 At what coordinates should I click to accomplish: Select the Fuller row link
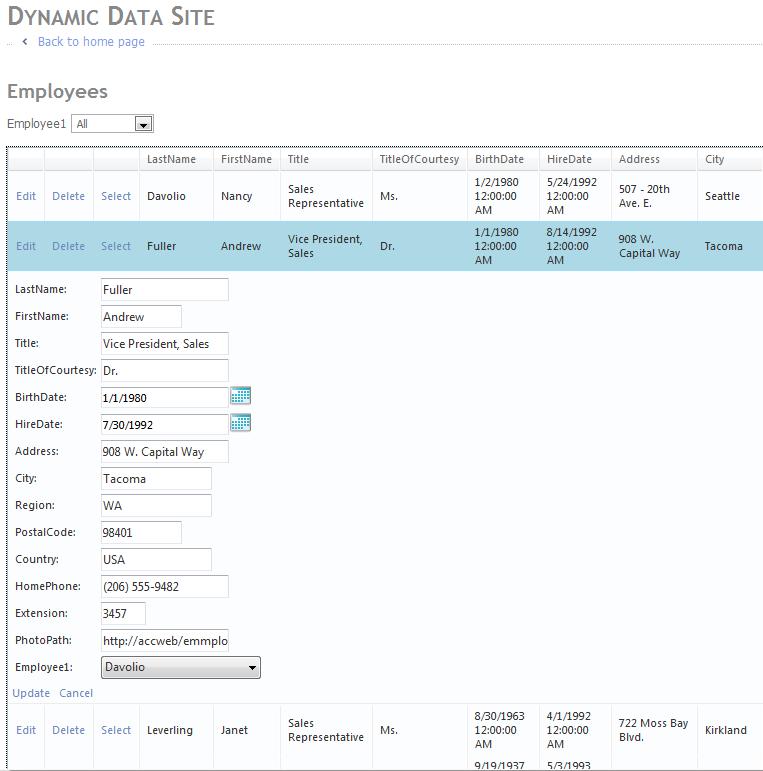coord(116,246)
